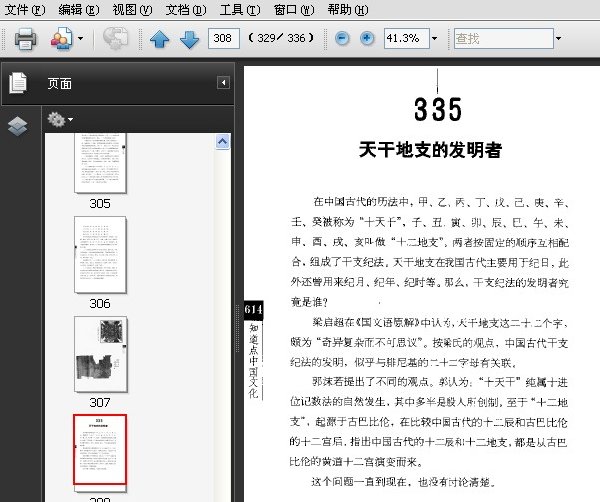The image size is (600, 502).
Task: Open the find options dropdown arrow
Action: (x=558, y=38)
